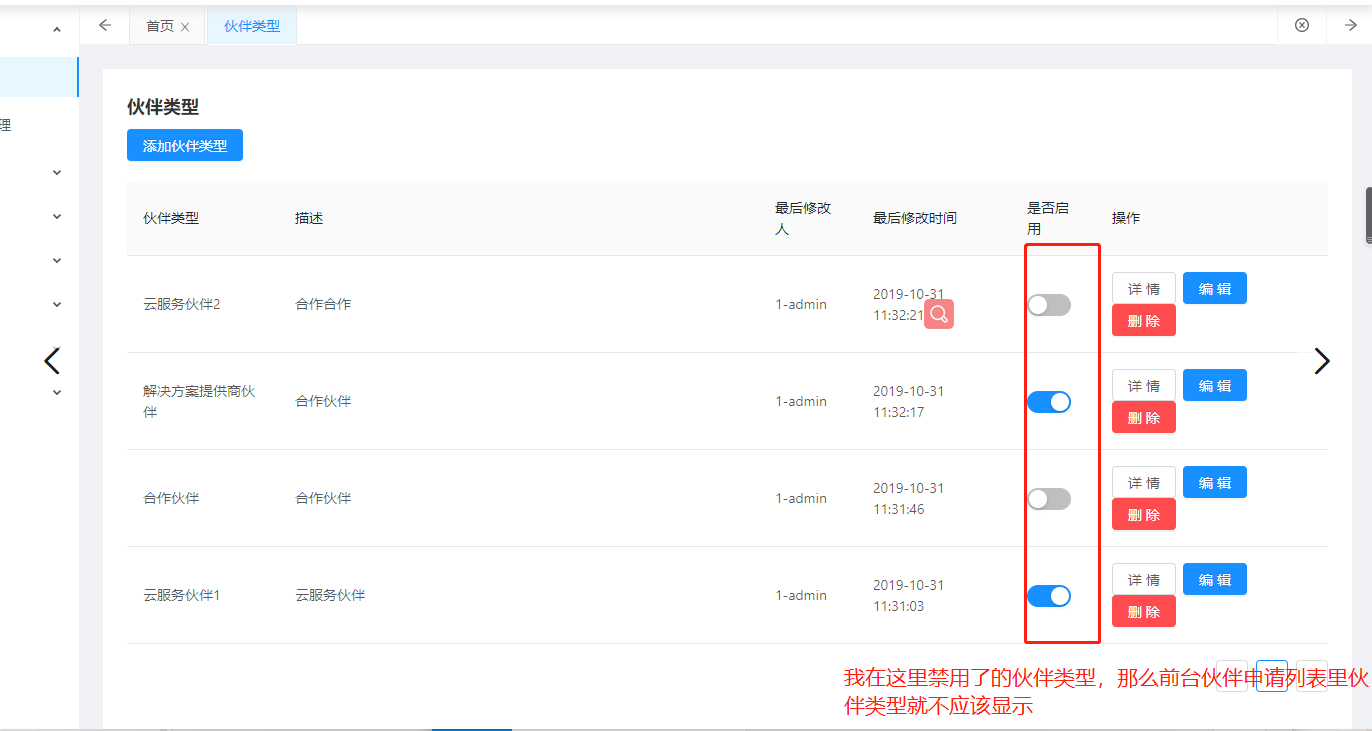Click the 合作合作 description cell

pos(323,304)
